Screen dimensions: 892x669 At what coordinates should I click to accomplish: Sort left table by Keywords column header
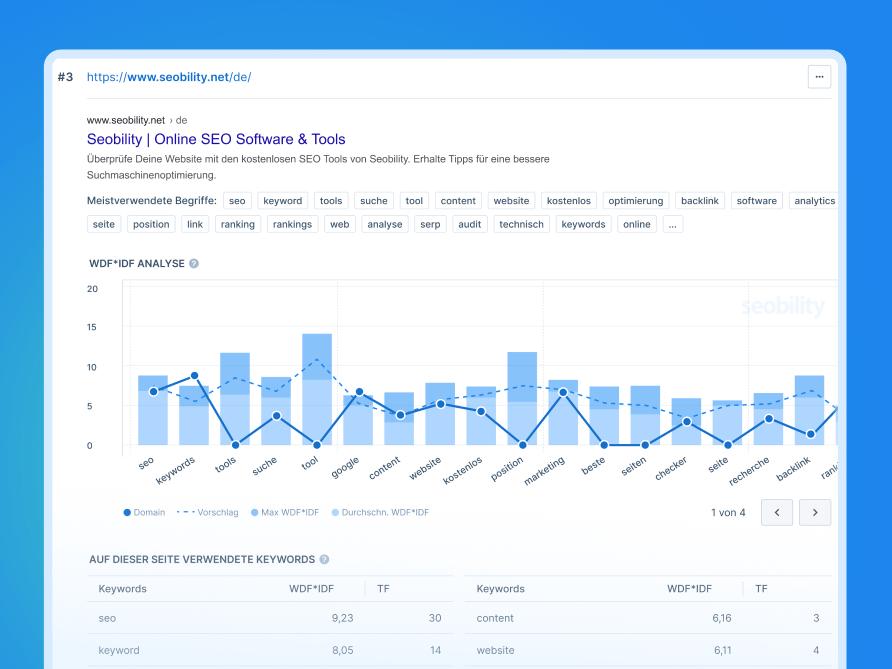pos(122,589)
